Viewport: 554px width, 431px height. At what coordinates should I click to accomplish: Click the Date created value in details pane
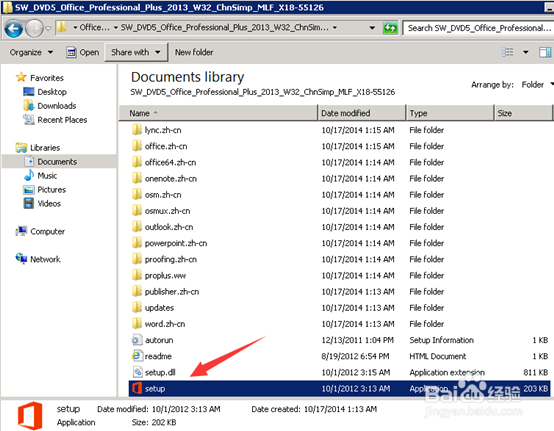[340, 409]
